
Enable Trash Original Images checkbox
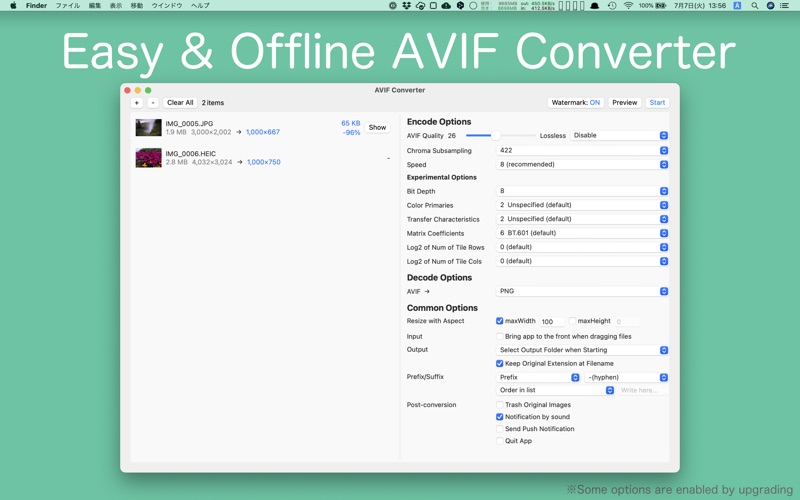click(499, 405)
